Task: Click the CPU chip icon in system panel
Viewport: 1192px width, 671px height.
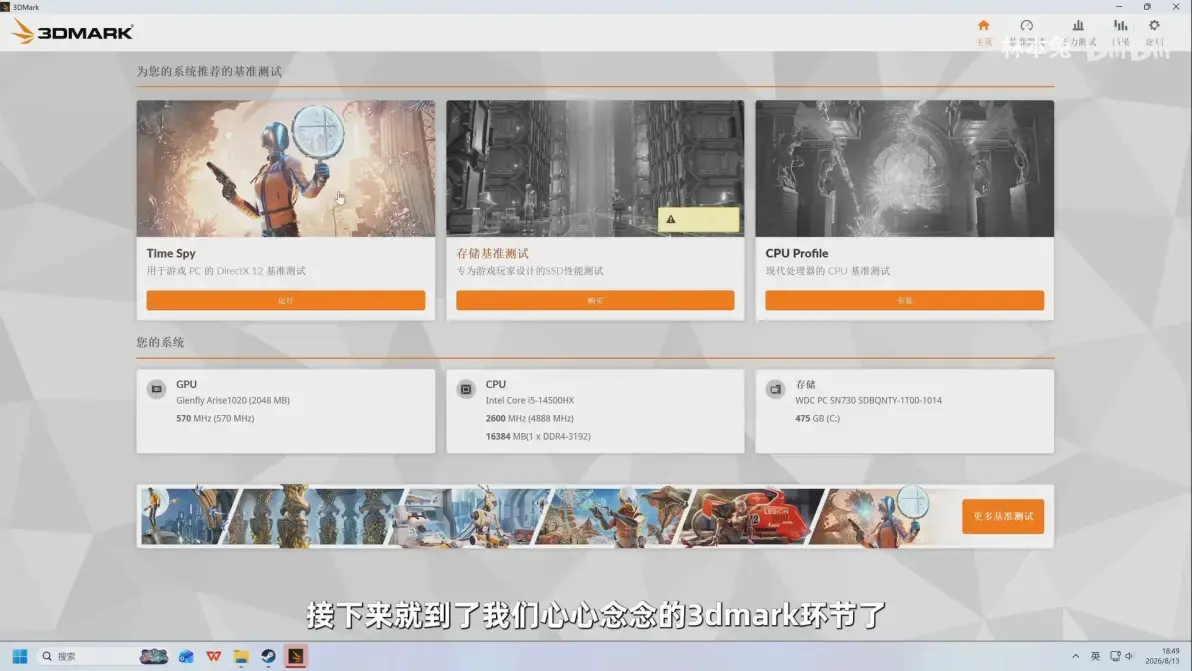Action: click(x=466, y=389)
